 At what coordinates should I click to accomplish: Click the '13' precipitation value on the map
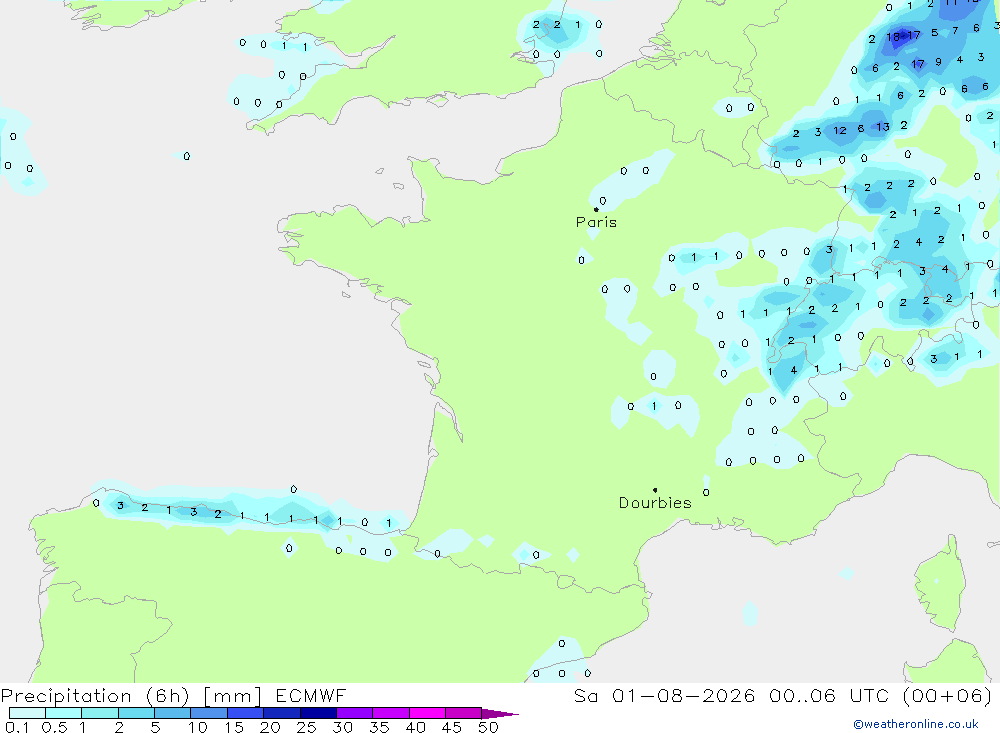click(x=883, y=127)
